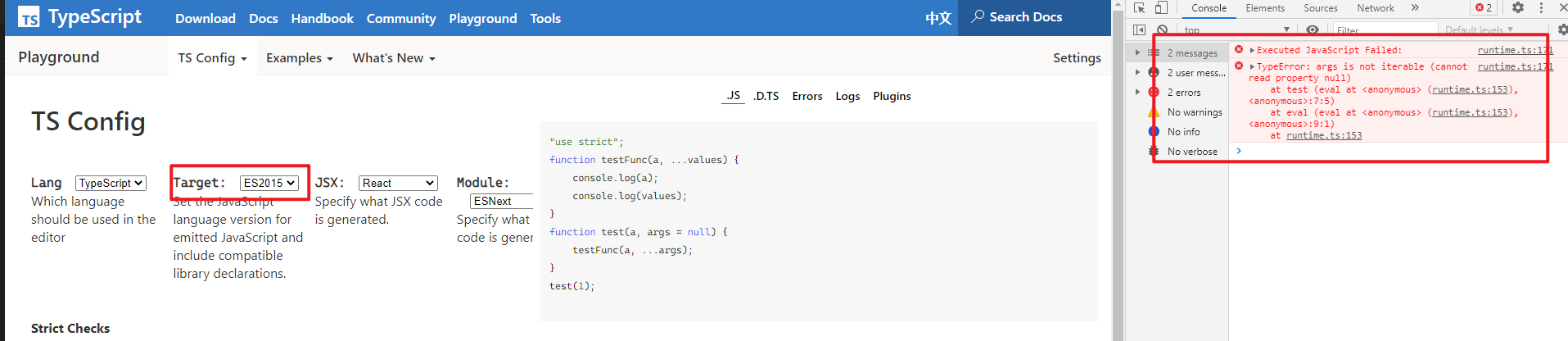Toggle the console sidebar icon
Screen dimensions: 1568x341
tap(1139, 30)
